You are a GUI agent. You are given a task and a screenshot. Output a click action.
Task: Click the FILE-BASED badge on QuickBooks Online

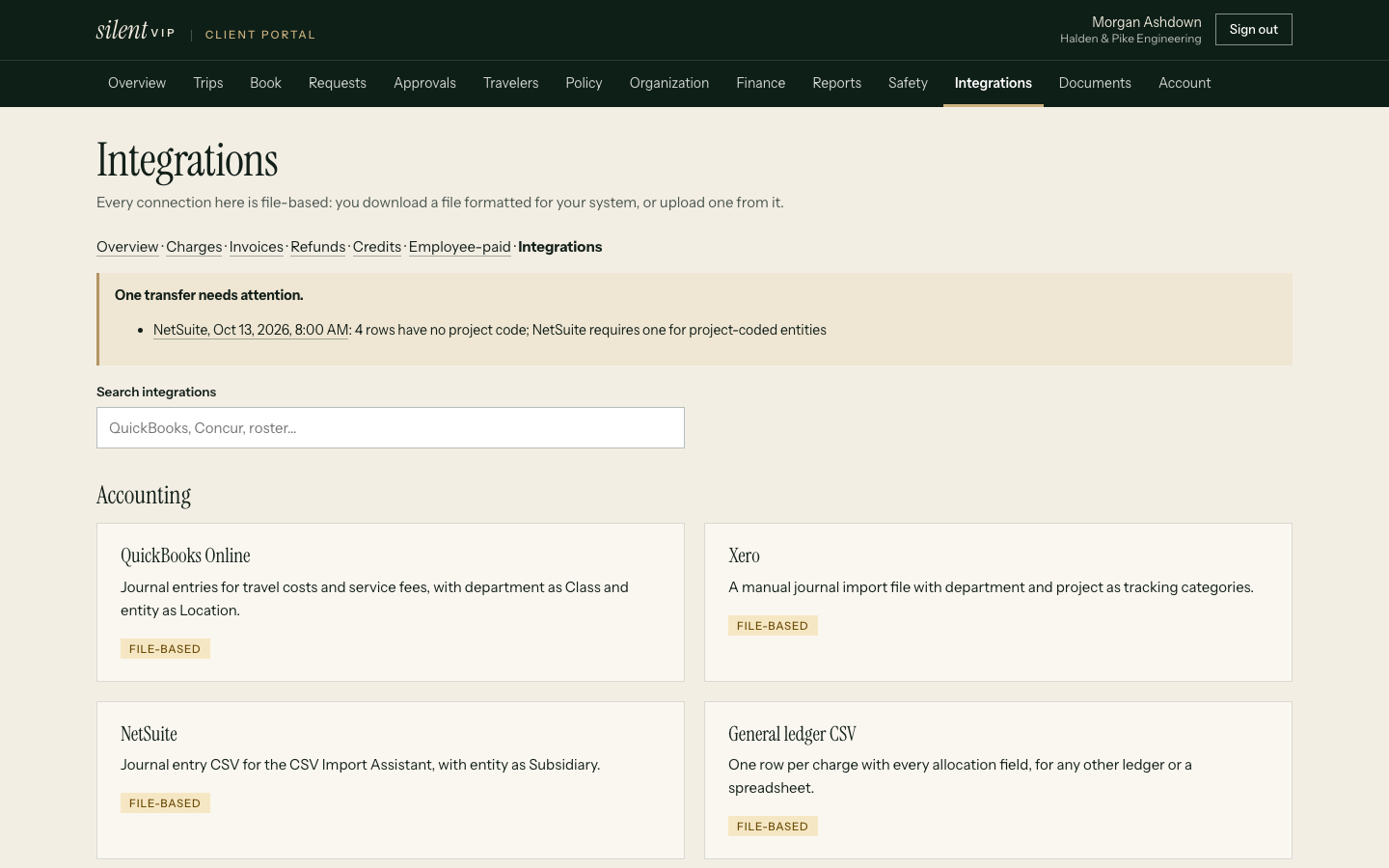[x=165, y=649]
